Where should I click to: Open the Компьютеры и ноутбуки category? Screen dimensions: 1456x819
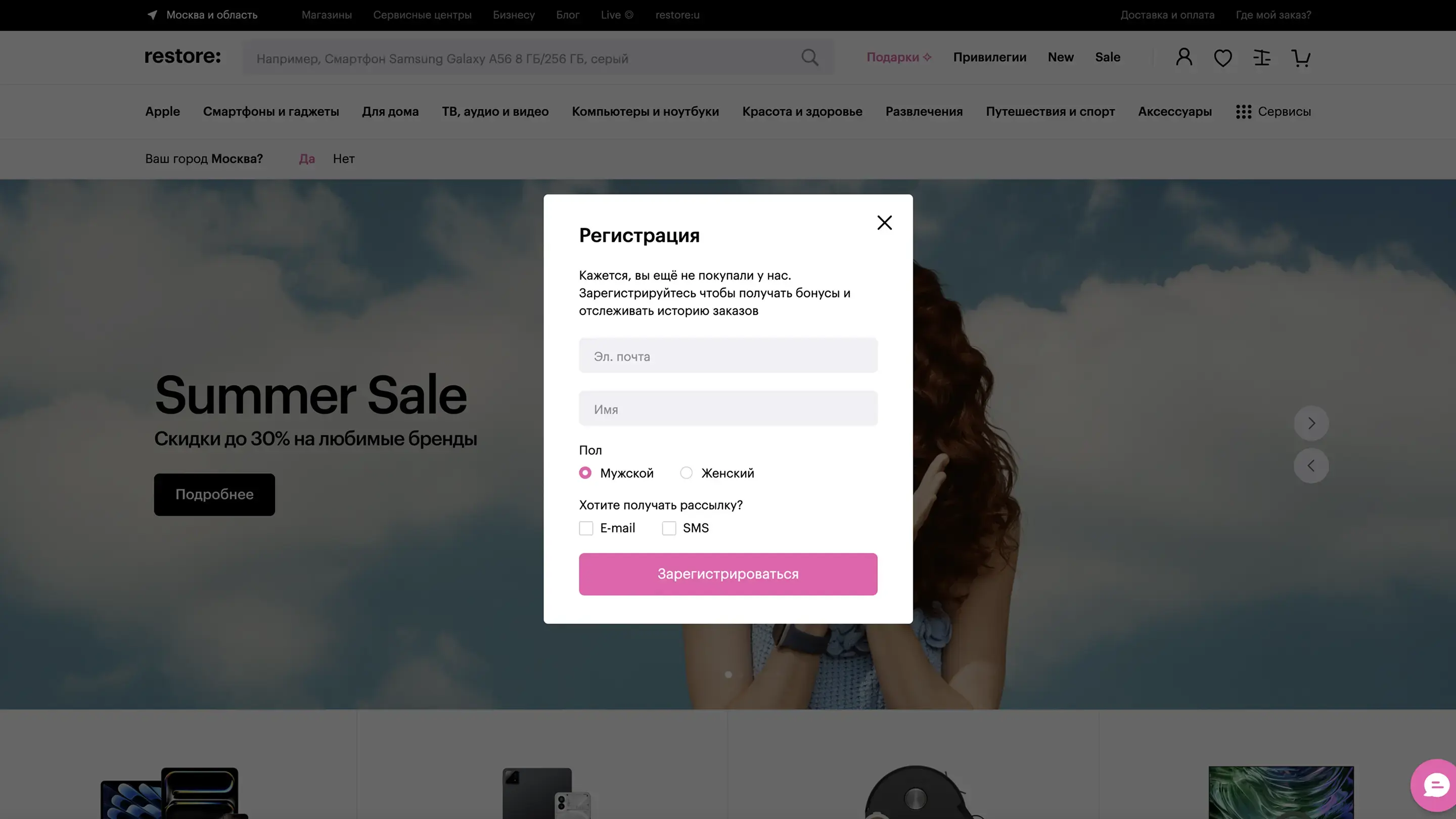click(x=645, y=112)
